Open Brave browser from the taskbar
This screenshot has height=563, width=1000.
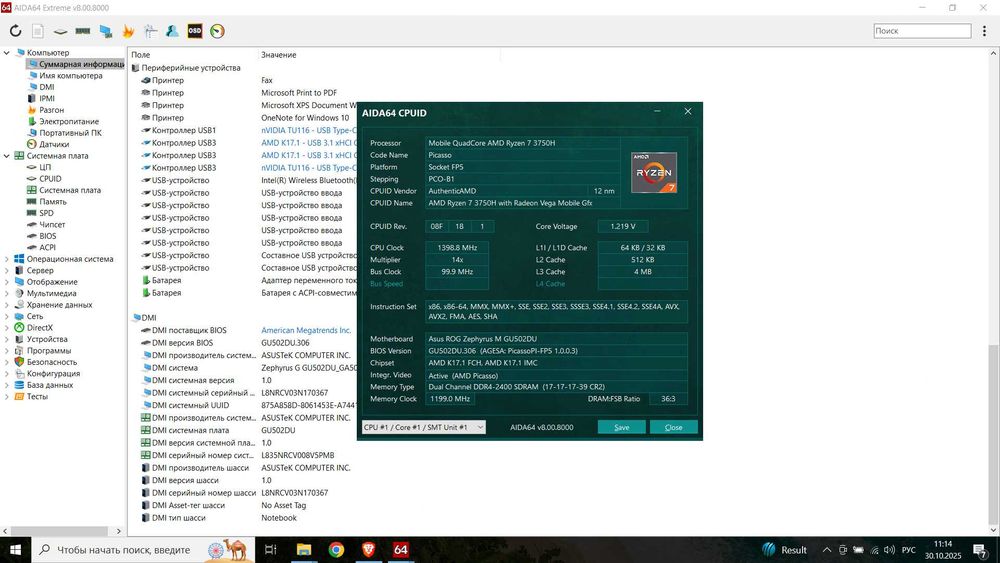(x=369, y=550)
